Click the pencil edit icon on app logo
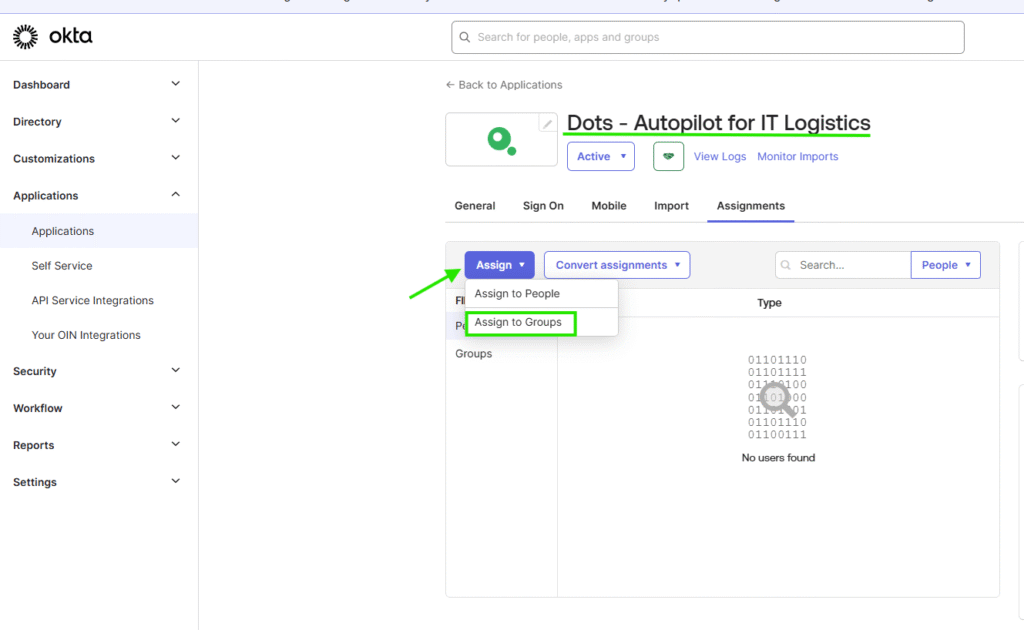Viewport: 1024px width, 630px height. [547, 124]
